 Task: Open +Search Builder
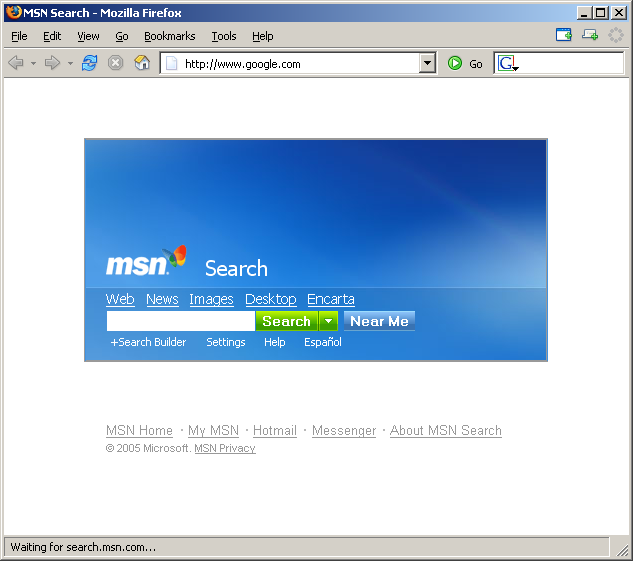pyautogui.click(x=148, y=342)
